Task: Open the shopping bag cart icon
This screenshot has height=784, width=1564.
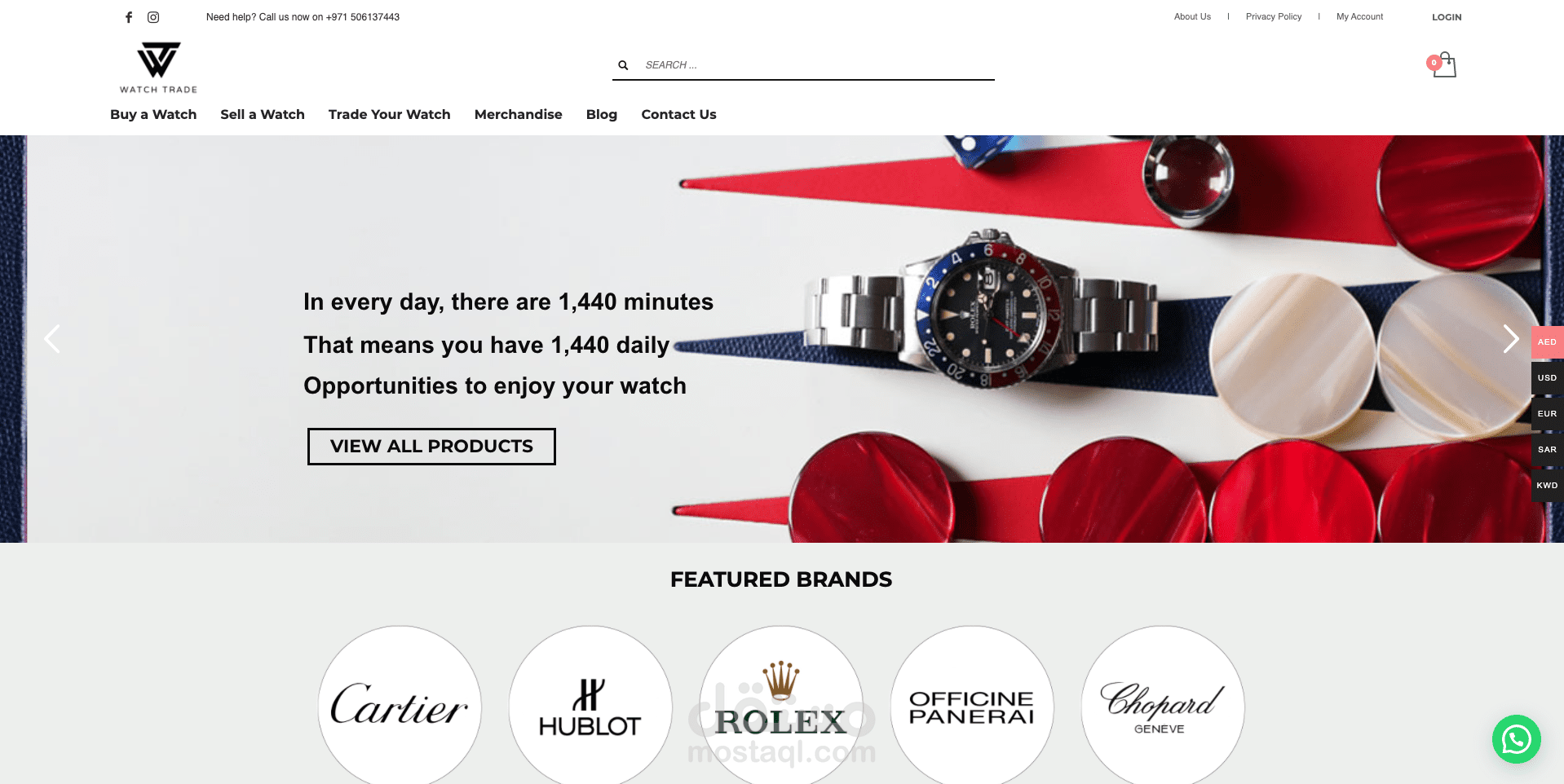Action: 1444,64
